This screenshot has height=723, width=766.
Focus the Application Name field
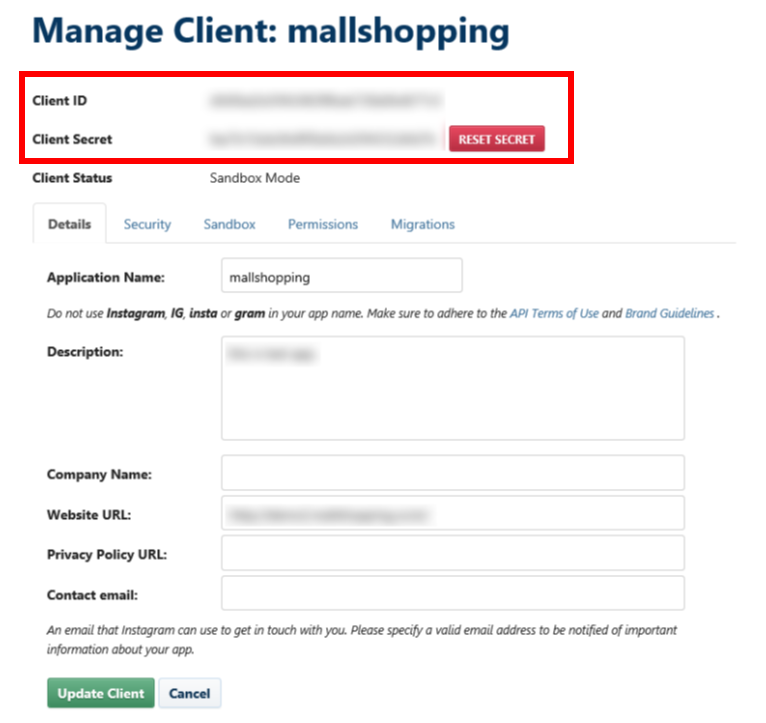click(x=341, y=276)
